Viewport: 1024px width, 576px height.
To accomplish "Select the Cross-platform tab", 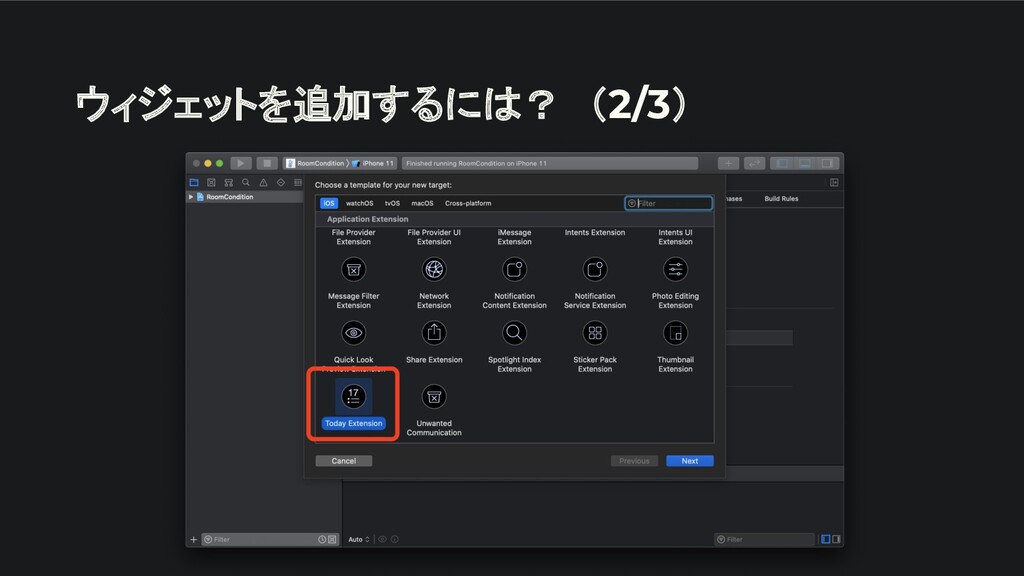I will [468, 203].
